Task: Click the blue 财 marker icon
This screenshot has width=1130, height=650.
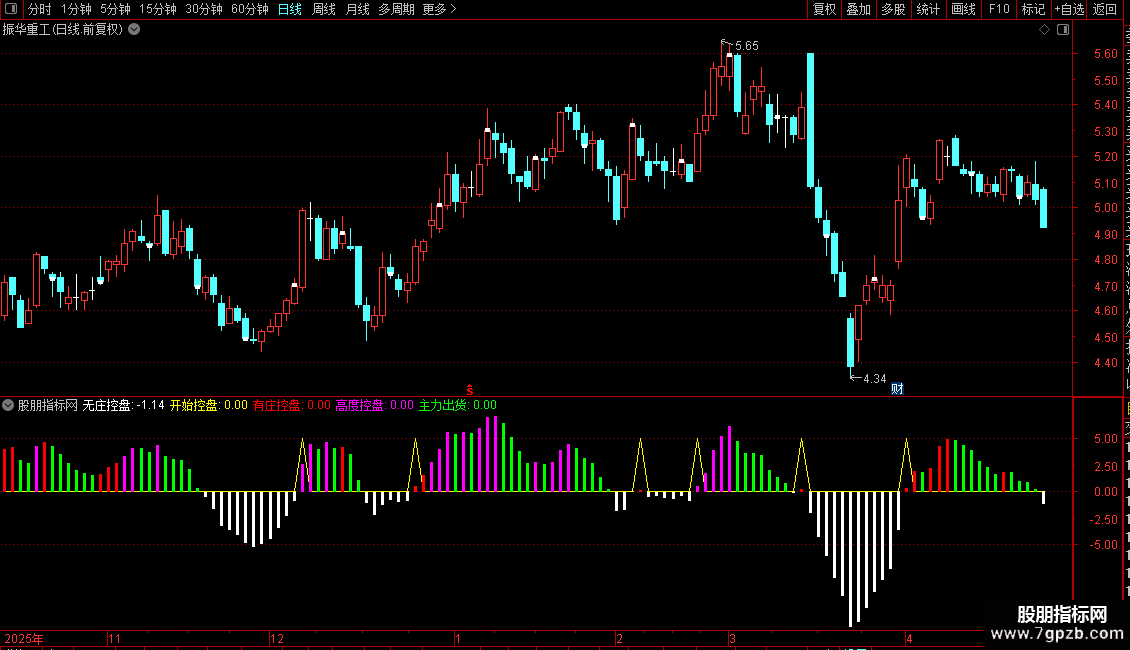Action: (x=897, y=388)
